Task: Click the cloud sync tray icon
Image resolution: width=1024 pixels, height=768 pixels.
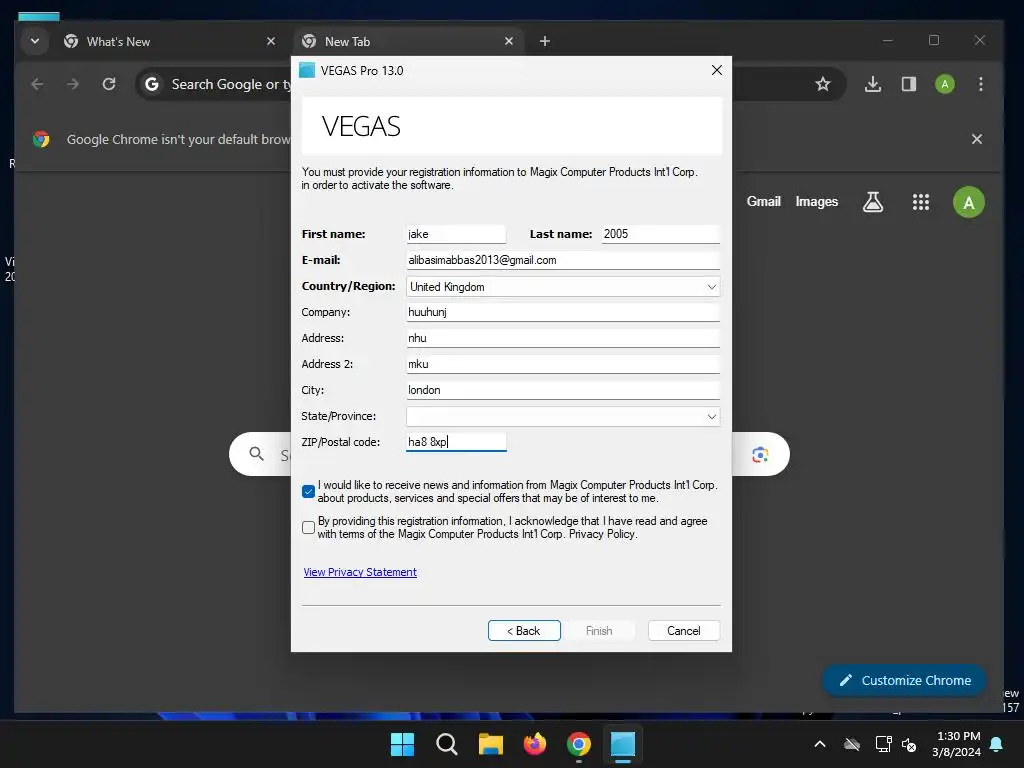Action: 852,744
